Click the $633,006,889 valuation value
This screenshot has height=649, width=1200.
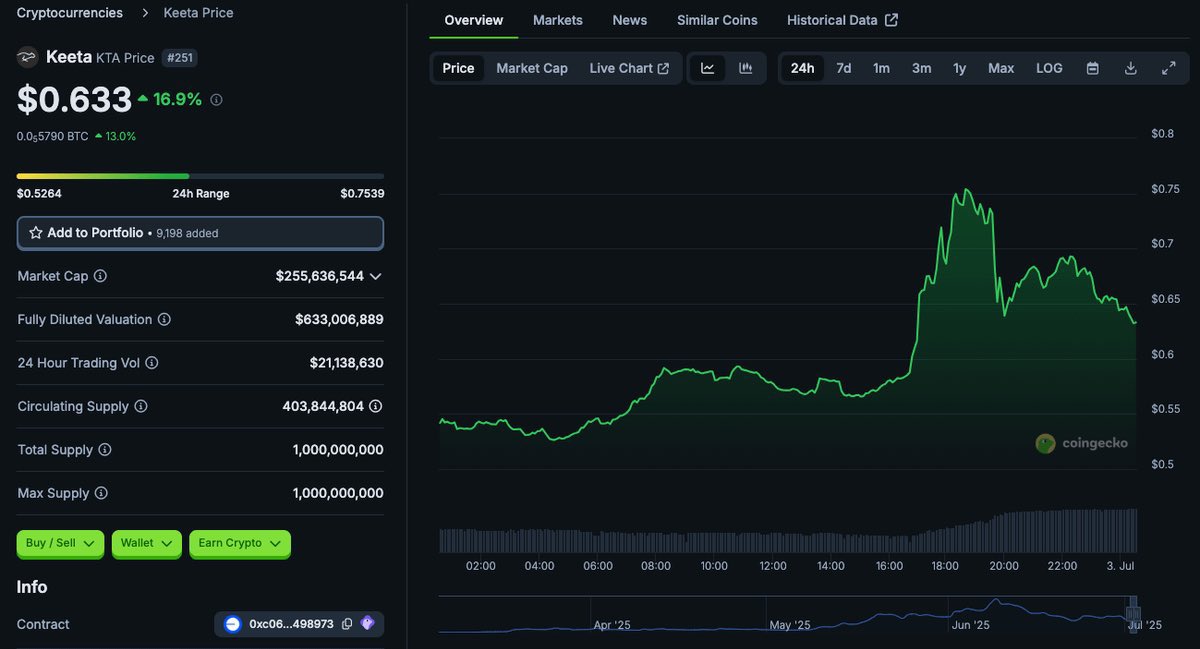click(x=339, y=320)
